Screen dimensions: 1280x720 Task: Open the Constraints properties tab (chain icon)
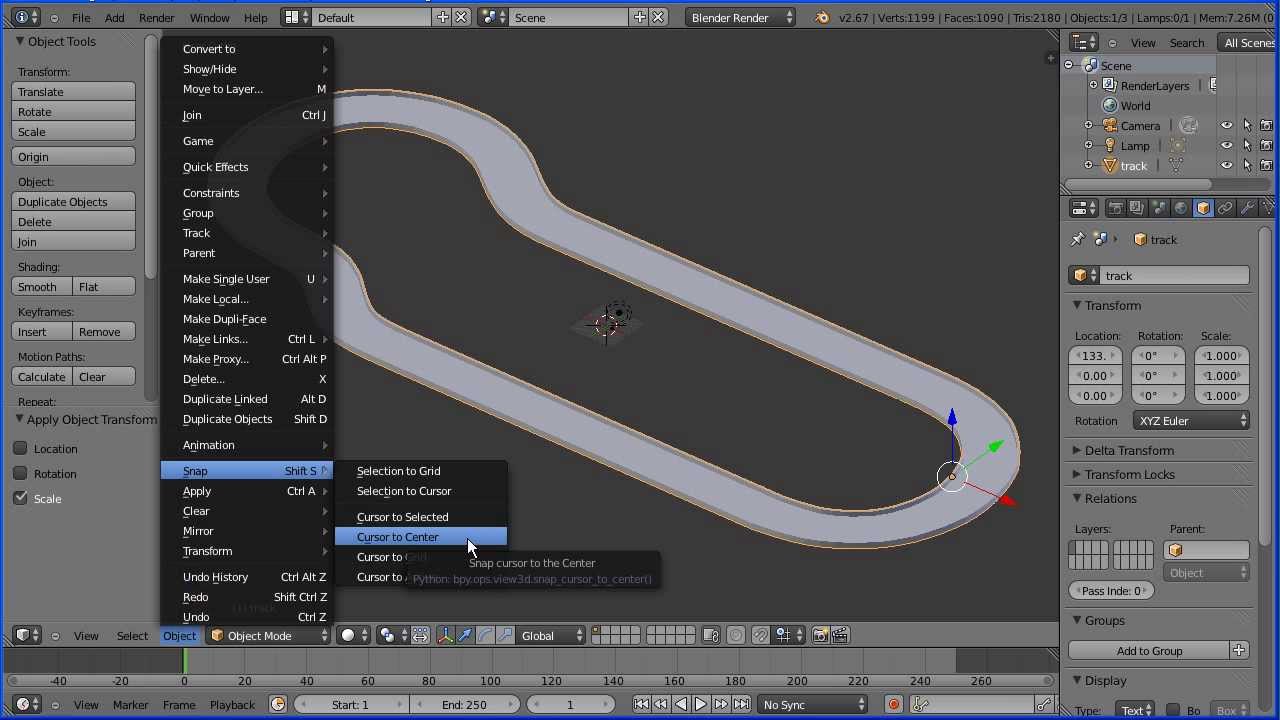tap(1225, 208)
